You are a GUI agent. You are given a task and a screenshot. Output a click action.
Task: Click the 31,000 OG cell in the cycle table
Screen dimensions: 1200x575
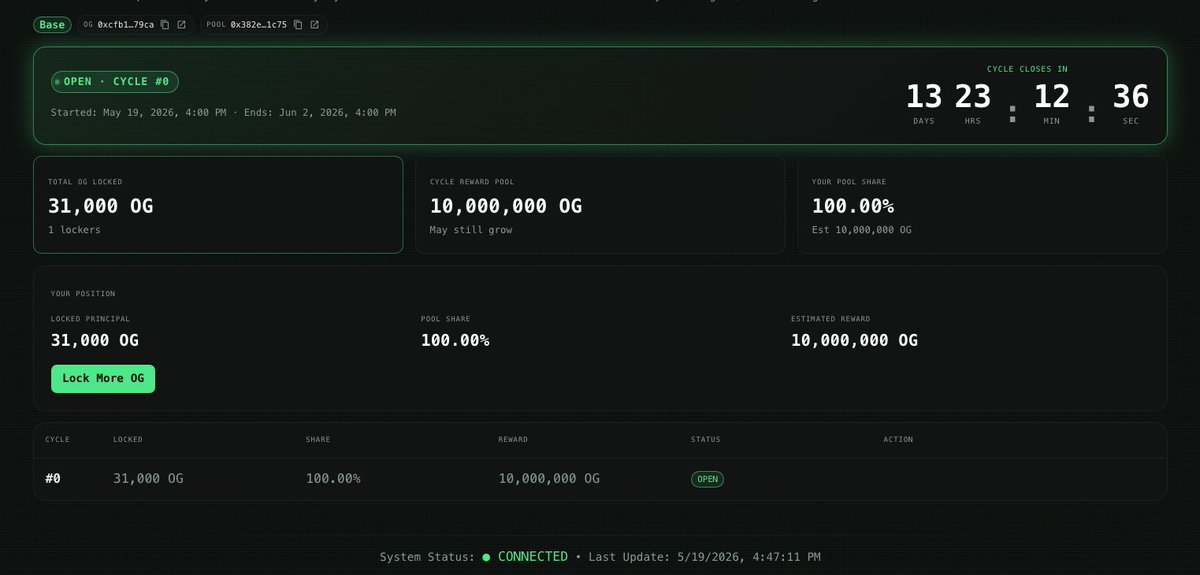(148, 479)
